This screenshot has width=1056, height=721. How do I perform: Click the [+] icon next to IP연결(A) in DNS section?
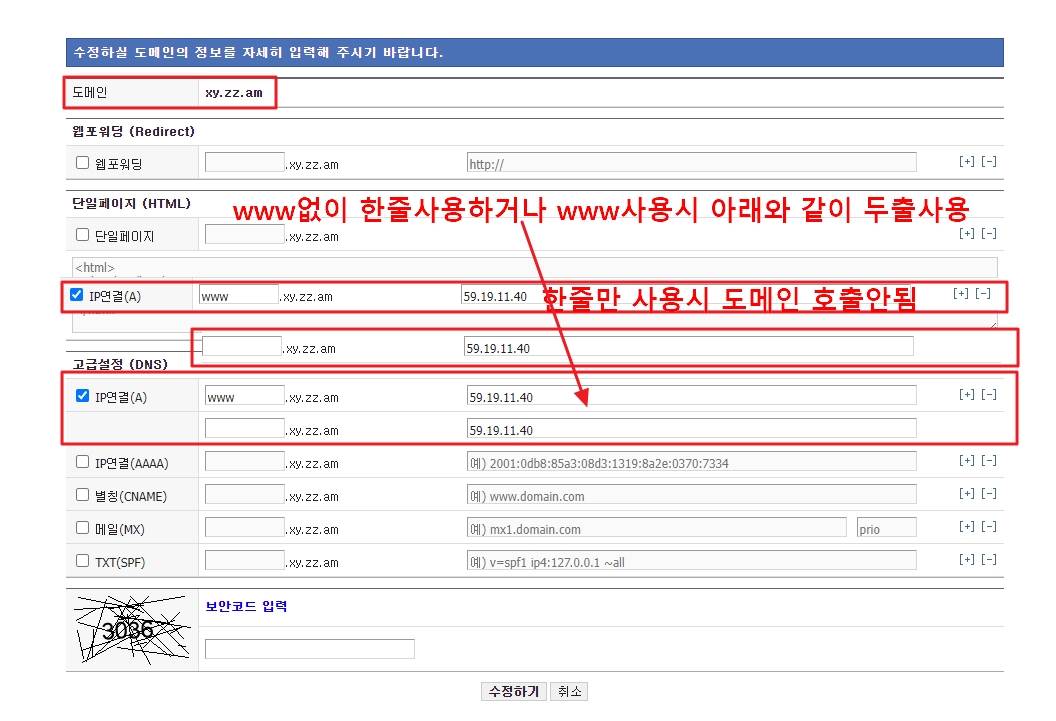point(965,394)
